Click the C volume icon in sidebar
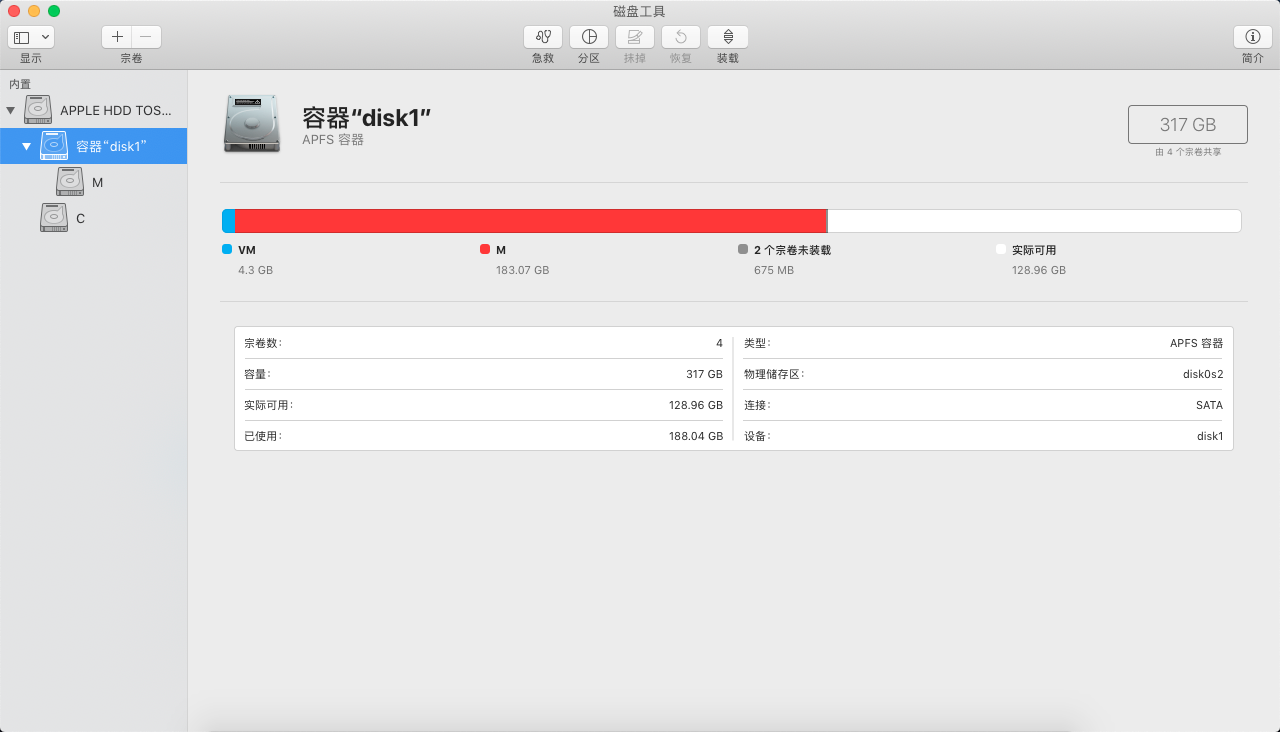Image resolution: width=1280 pixels, height=732 pixels. point(54,218)
